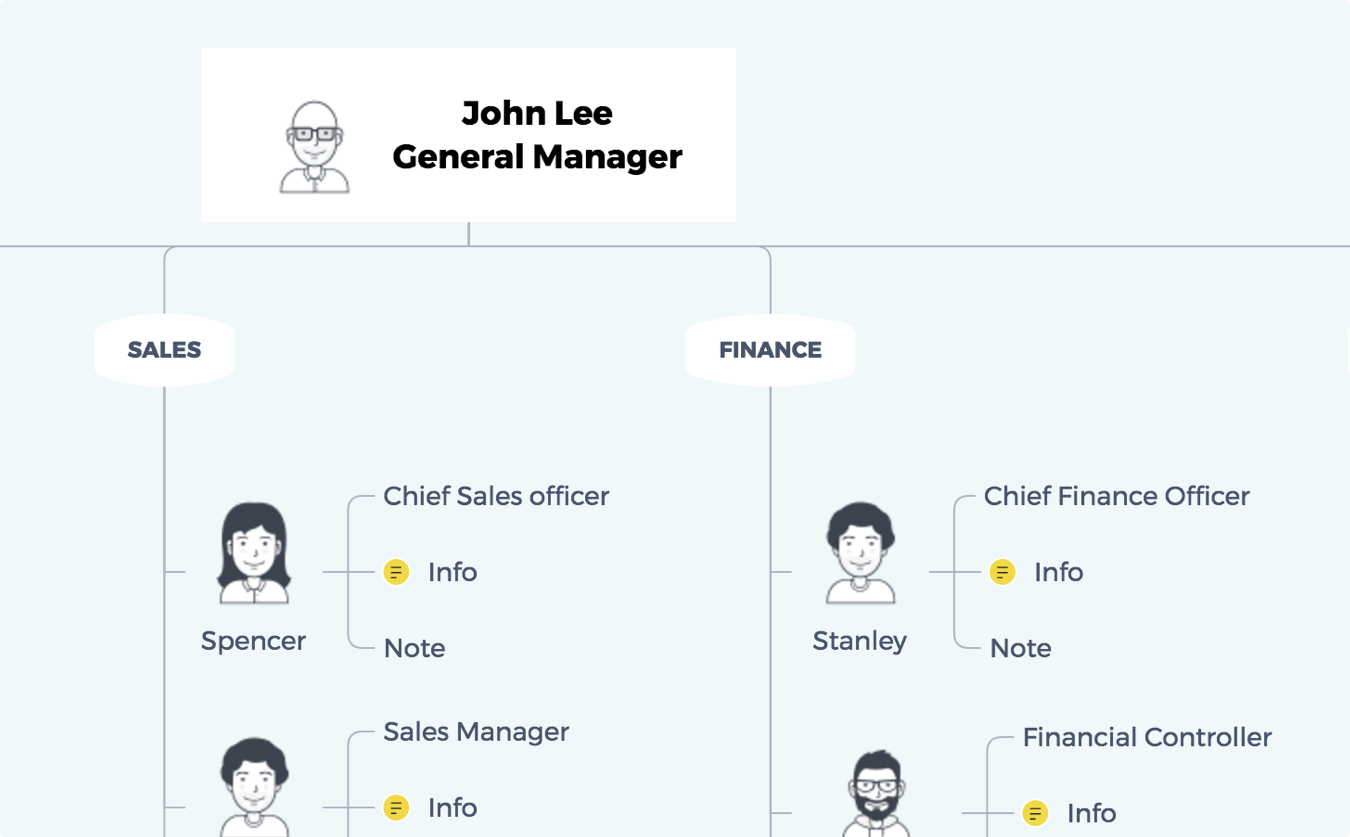Image resolution: width=1350 pixels, height=837 pixels.
Task: Select the Stanley name label
Action: (860, 641)
